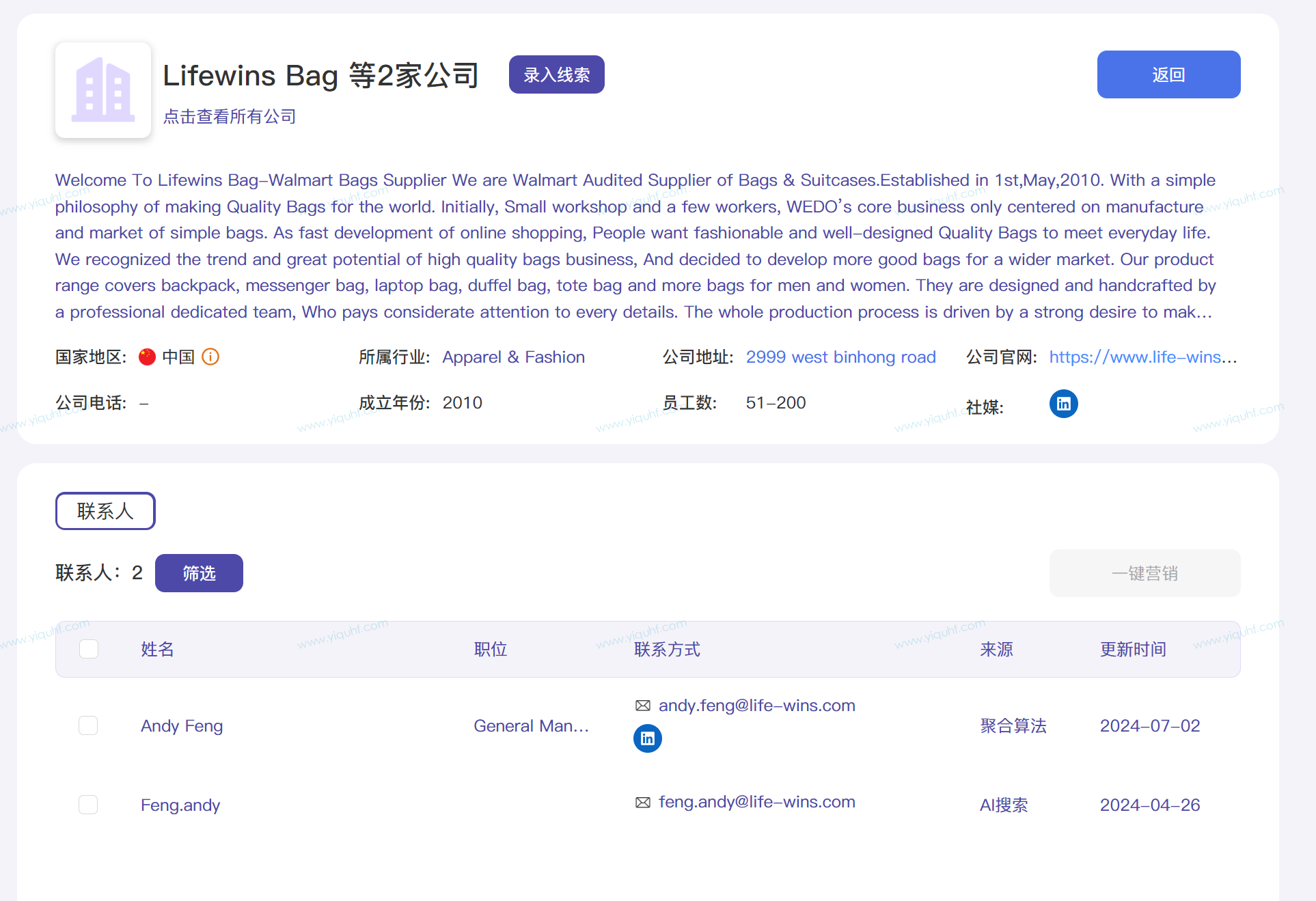Click the 姓名 column header

[157, 650]
